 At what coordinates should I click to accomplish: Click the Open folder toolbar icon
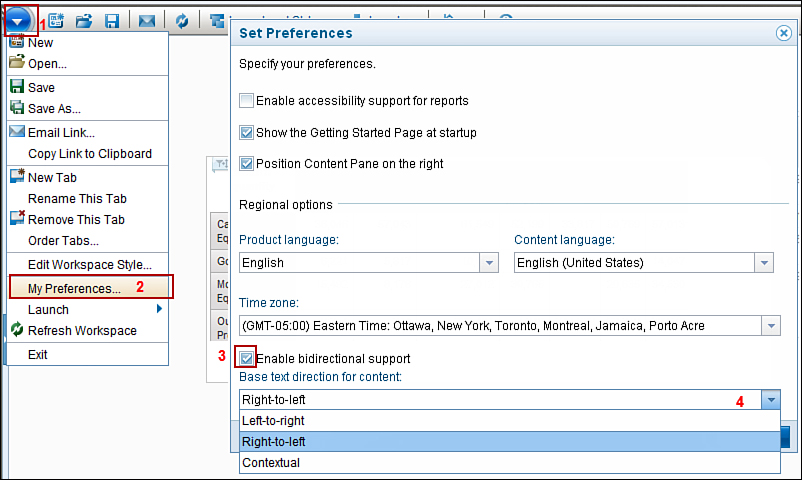[x=84, y=21]
